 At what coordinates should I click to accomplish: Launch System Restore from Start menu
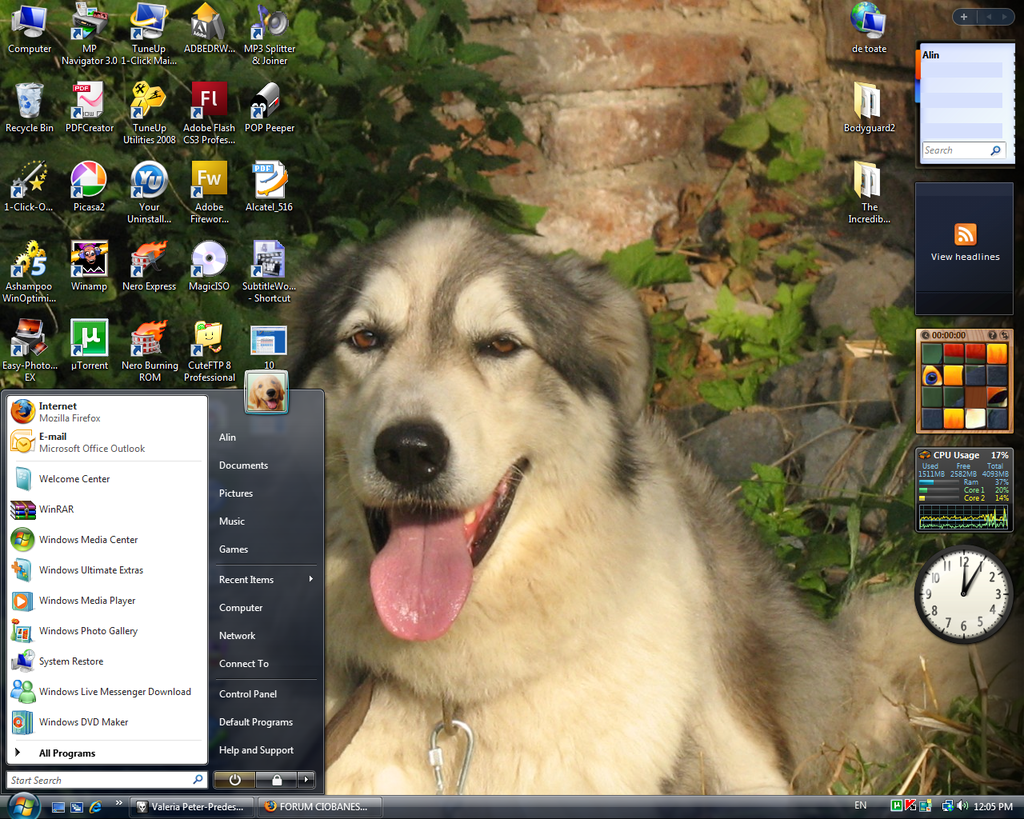pyautogui.click(x=107, y=662)
